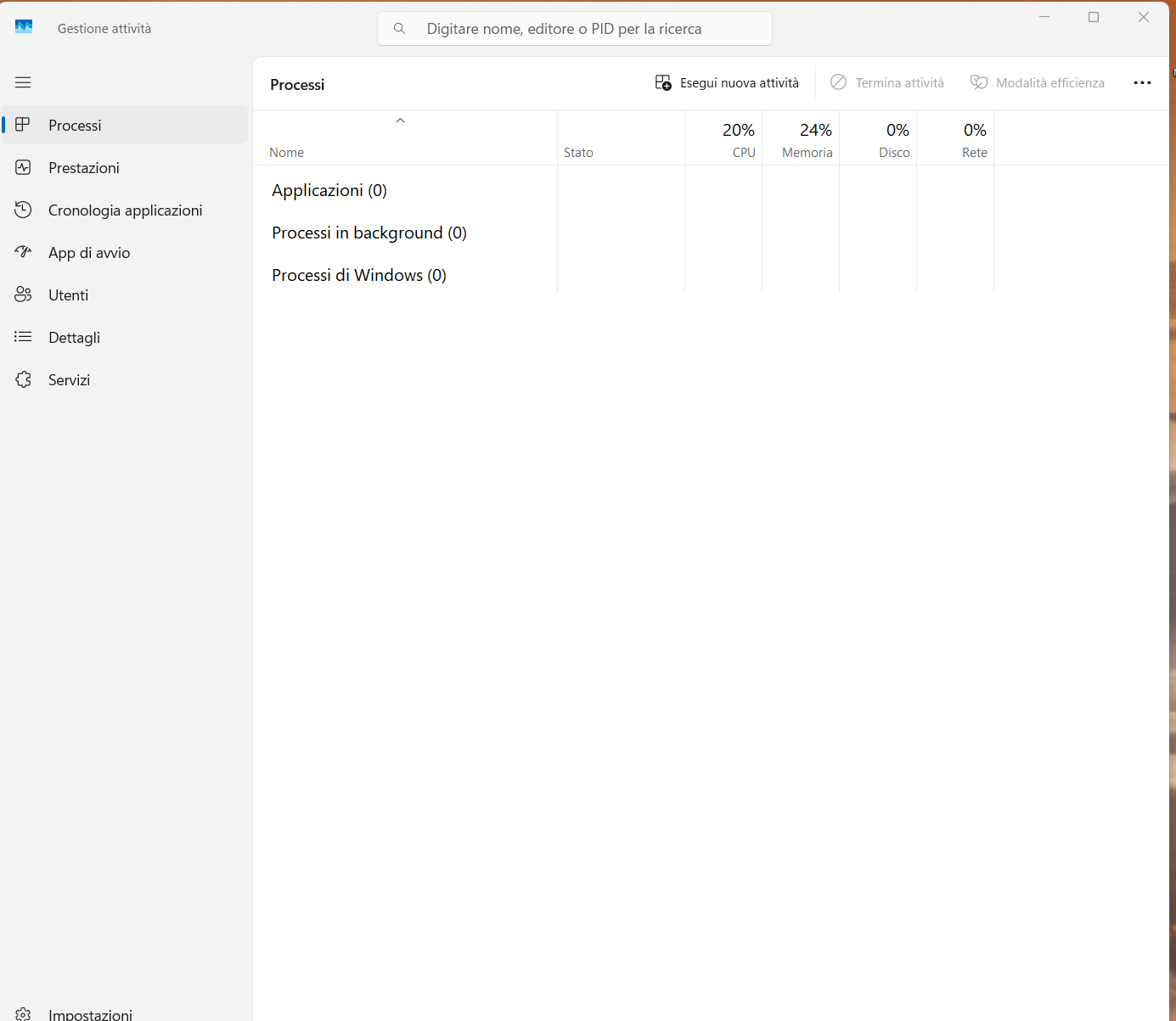Screen dimensions: 1176x1021
Task: Sort processes by Rete usage
Action: point(955,138)
